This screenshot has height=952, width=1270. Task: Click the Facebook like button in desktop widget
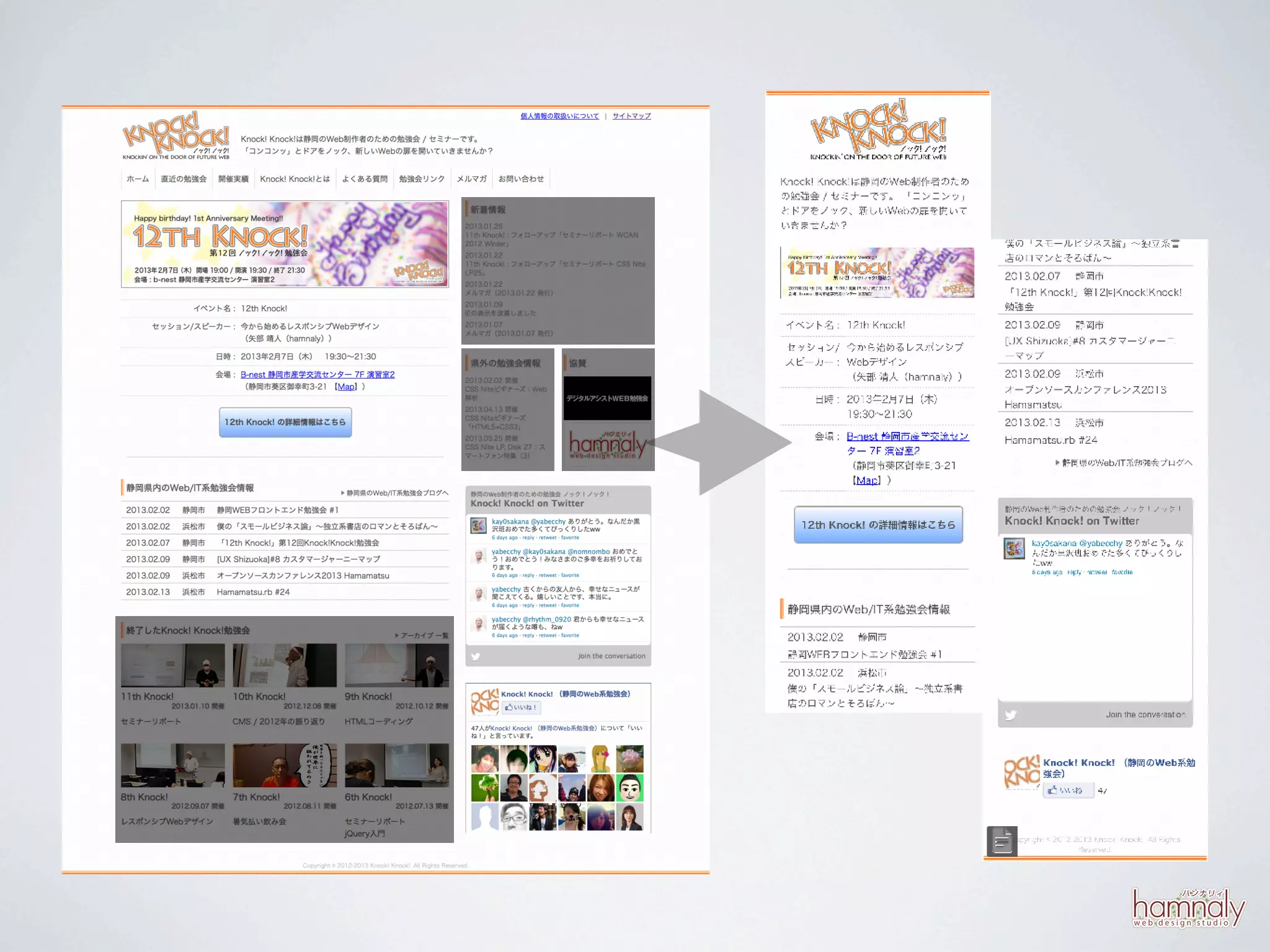click(521, 707)
